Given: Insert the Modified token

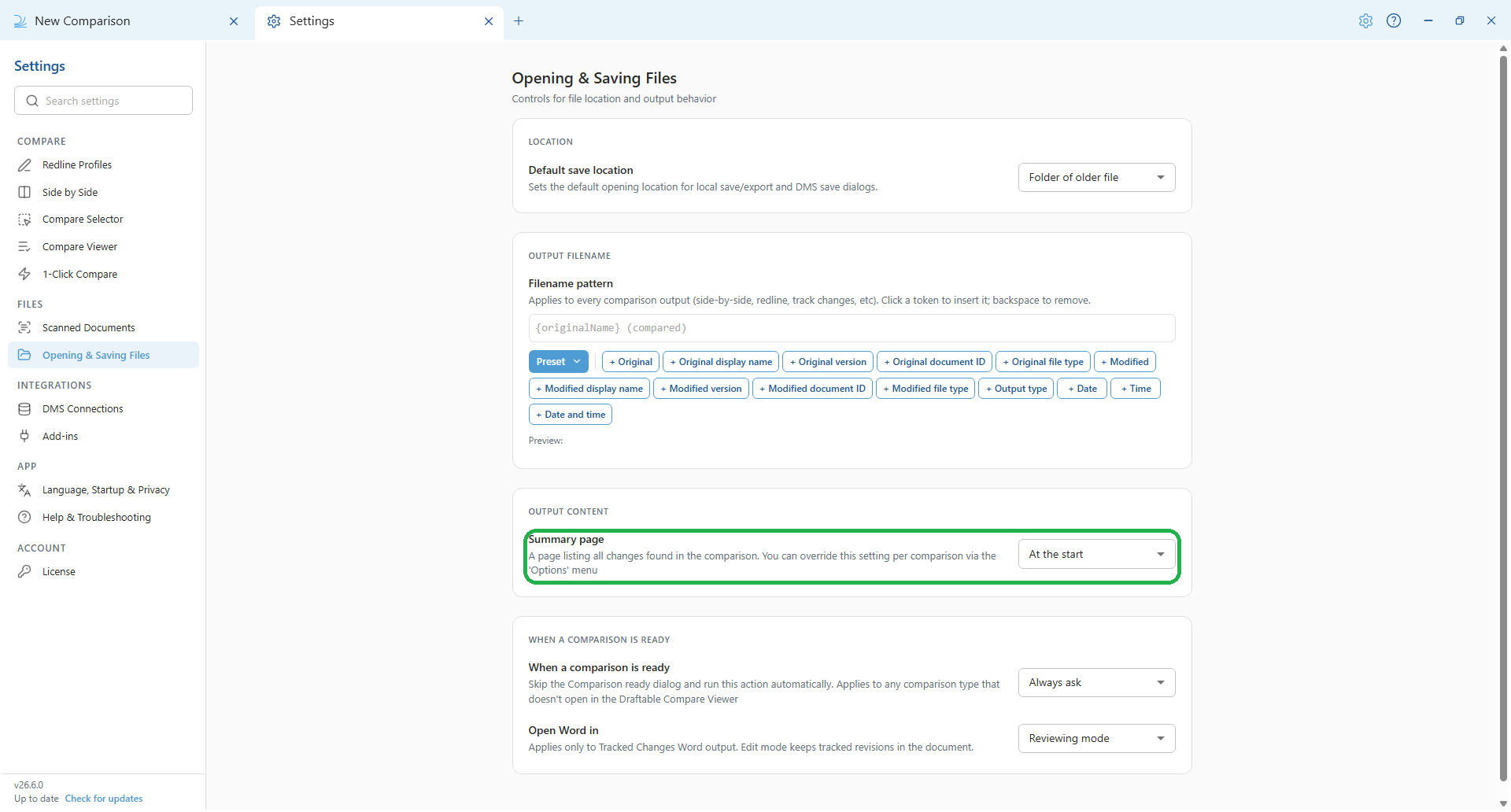Looking at the screenshot, I should click(x=1125, y=362).
